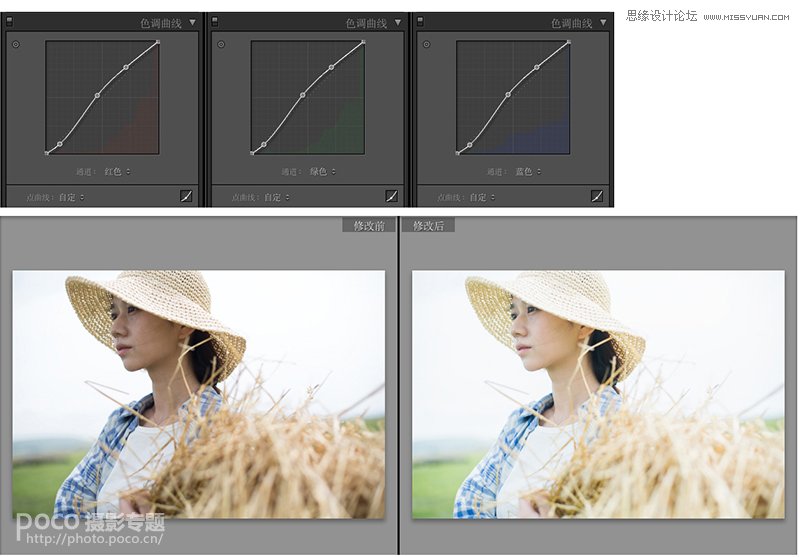Open 点曲线 自定 preset dropdown in red panel

pos(70,197)
